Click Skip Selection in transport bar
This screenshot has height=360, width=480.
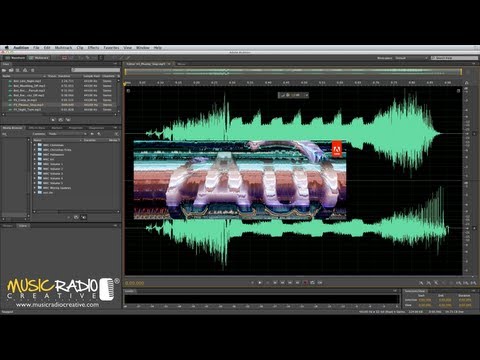pyautogui.click(x=320, y=283)
